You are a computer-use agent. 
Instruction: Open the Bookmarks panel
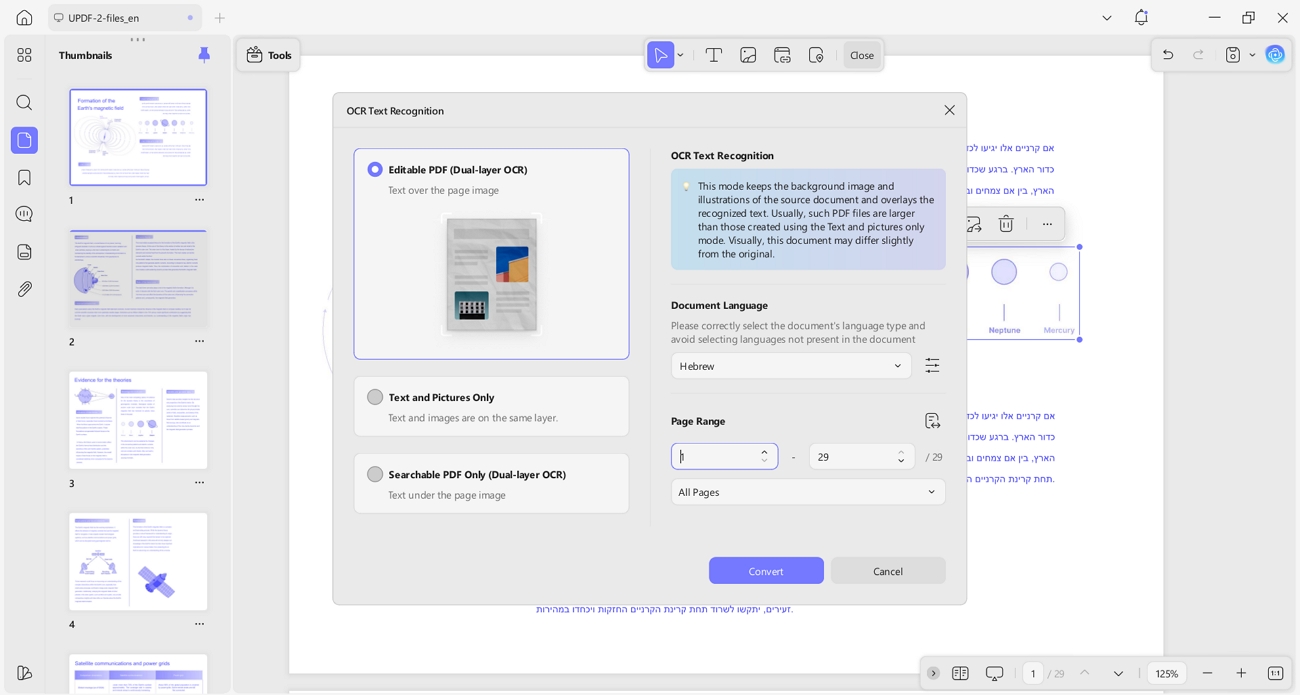point(24,177)
